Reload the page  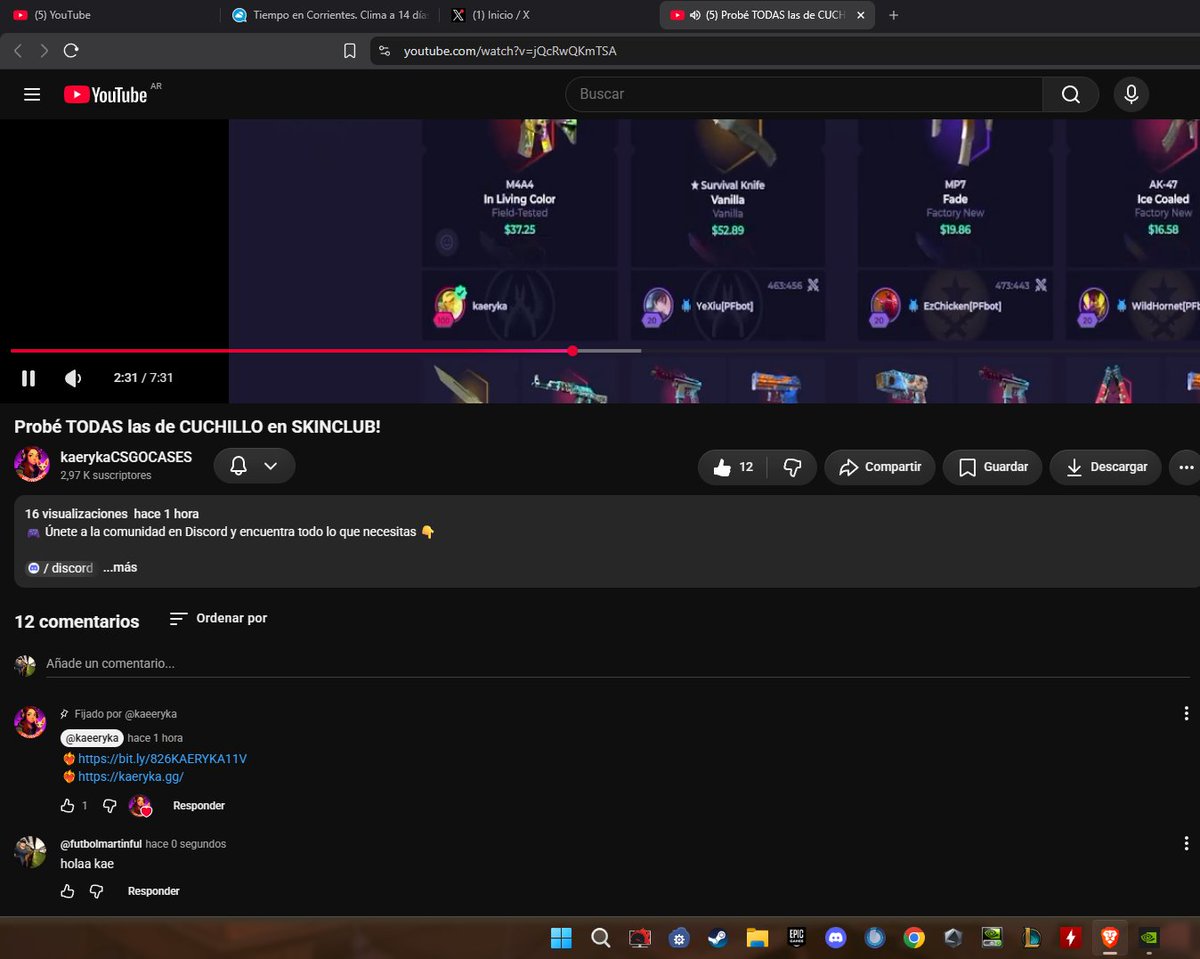coord(71,50)
